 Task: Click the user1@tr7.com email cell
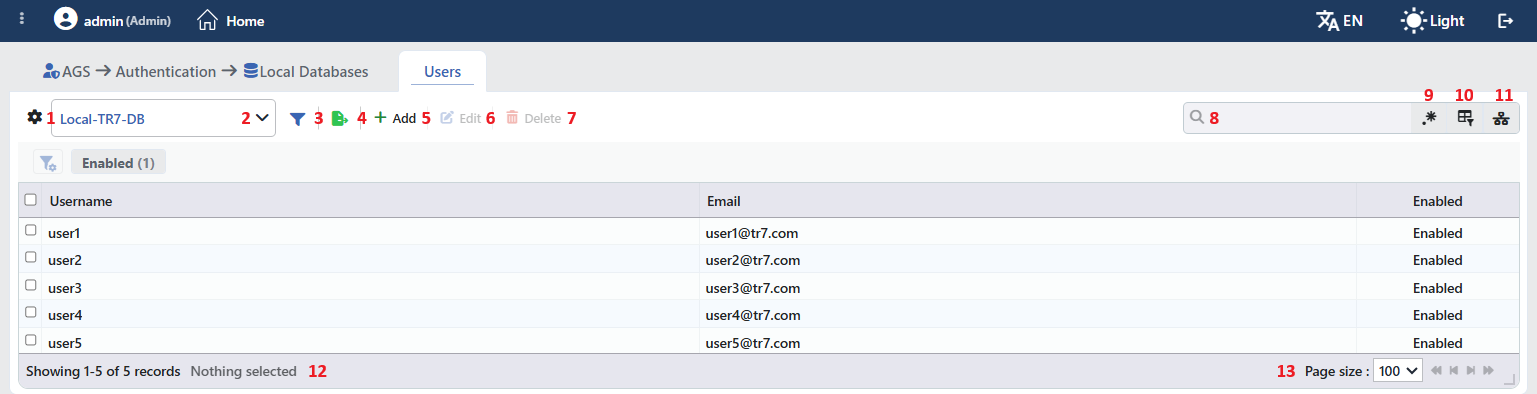(x=1027, y=233)
